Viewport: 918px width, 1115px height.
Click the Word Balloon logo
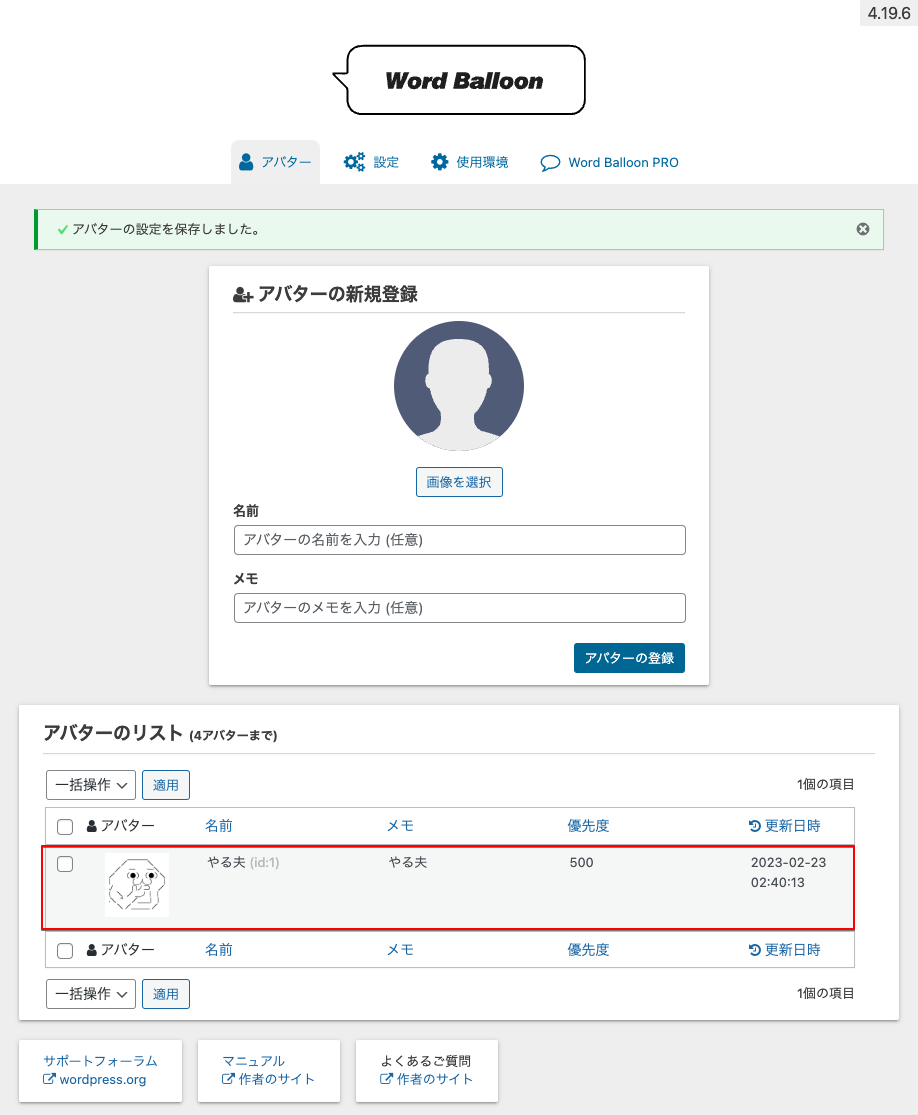coord(459,80)
